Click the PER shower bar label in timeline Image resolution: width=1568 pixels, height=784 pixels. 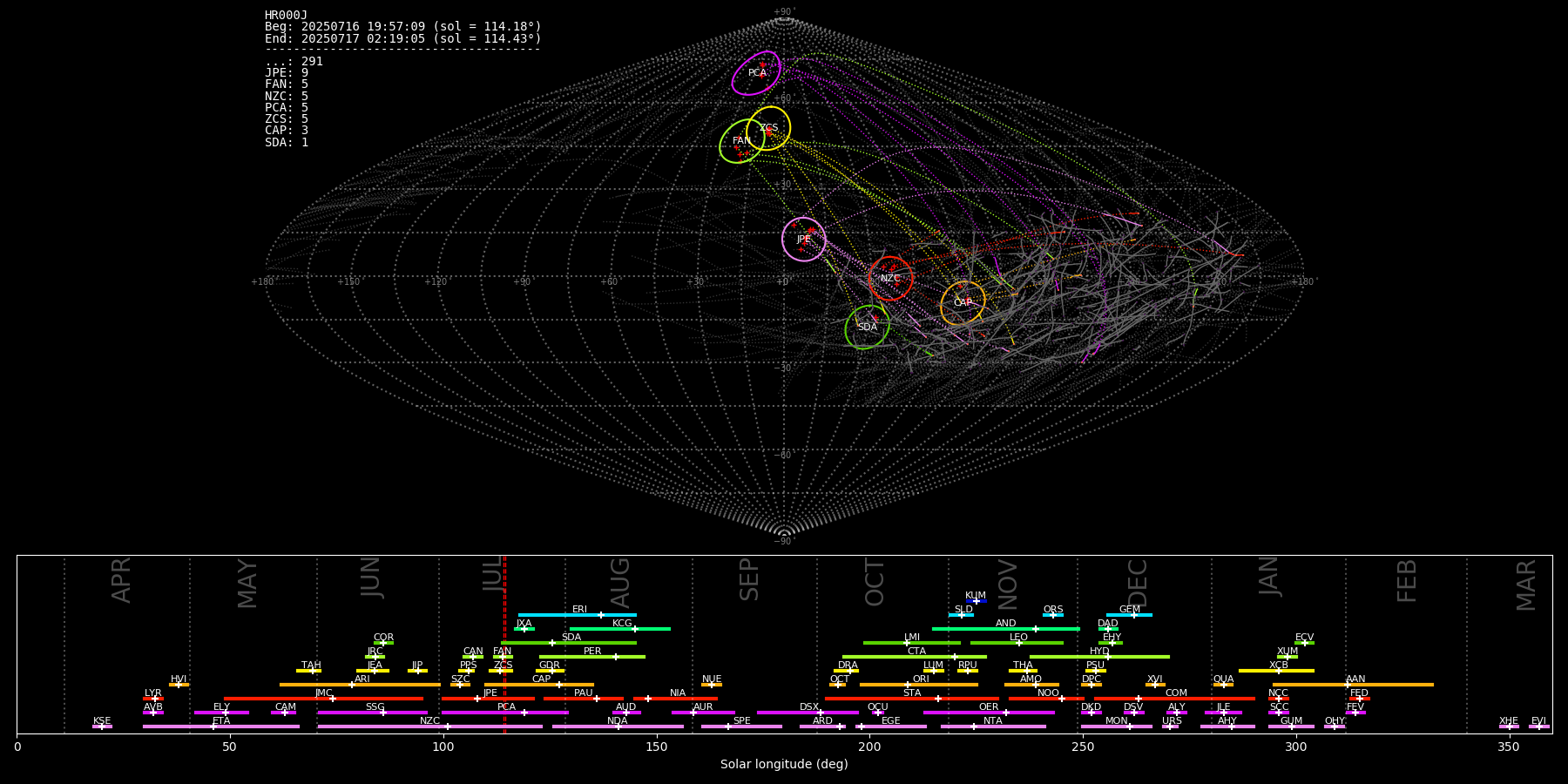pos(592,651)
